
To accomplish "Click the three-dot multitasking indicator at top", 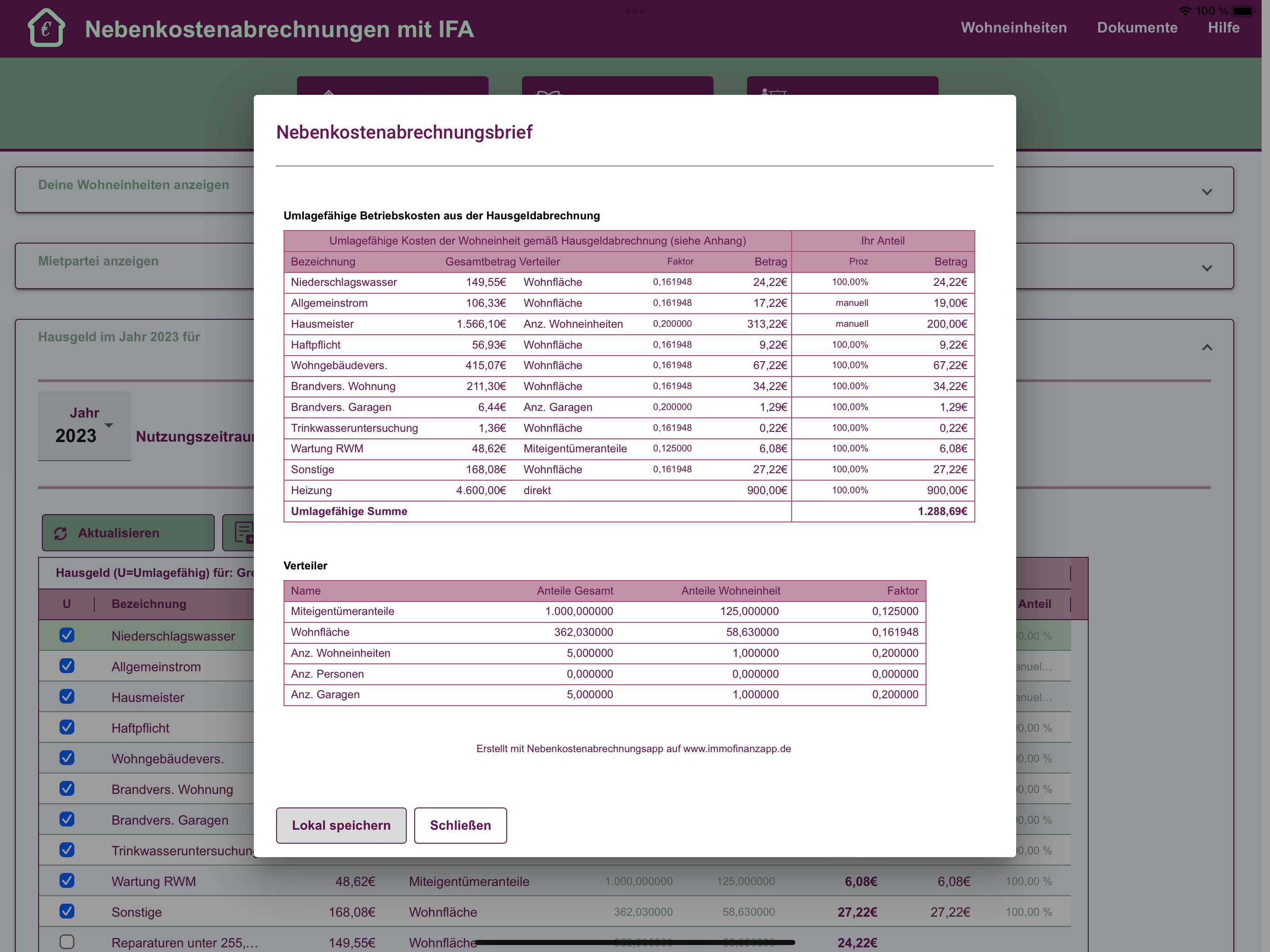I will click(x=635, y=11).
